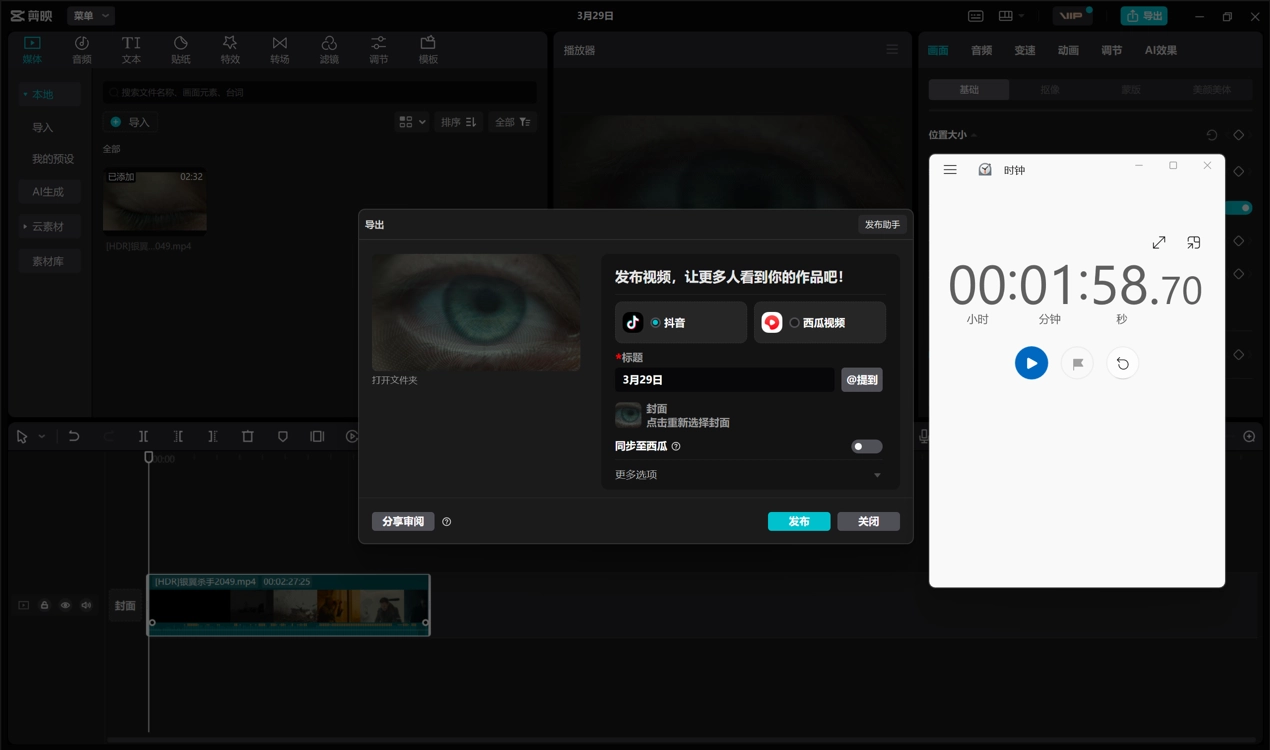Reset the stopwatch timer
This screenshot has height=750, width=1270.
(1123, 364)
